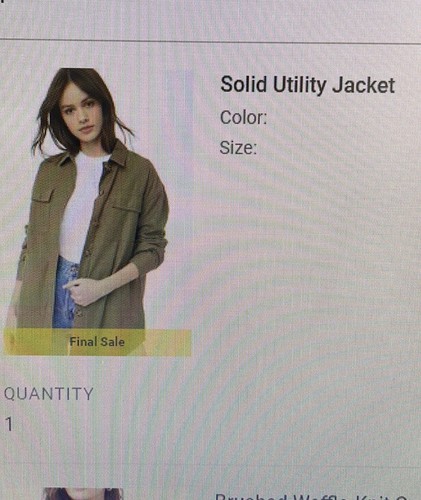Select the Color: field label
The image size is (421, 500).
click(243, 117)
